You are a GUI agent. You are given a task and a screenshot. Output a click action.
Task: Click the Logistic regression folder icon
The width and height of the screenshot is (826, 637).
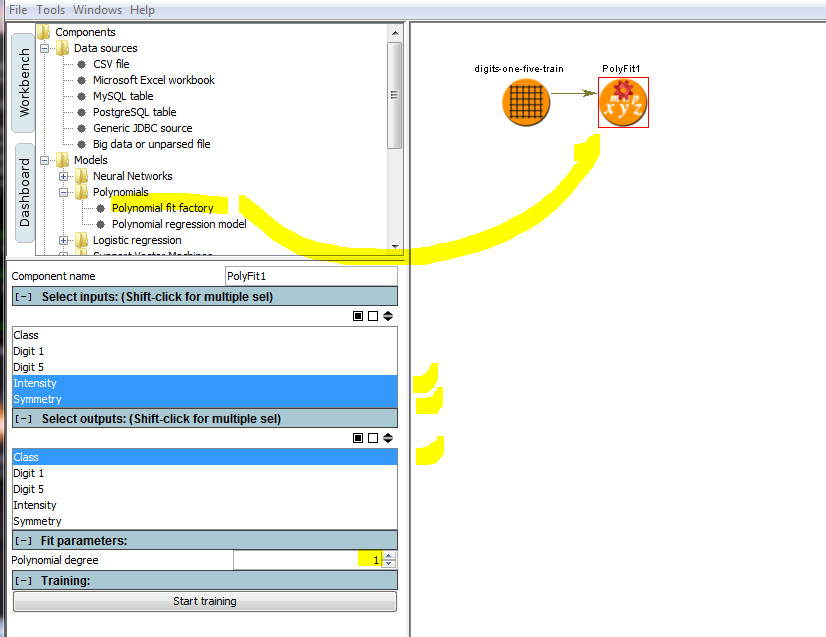click(81, 240)
